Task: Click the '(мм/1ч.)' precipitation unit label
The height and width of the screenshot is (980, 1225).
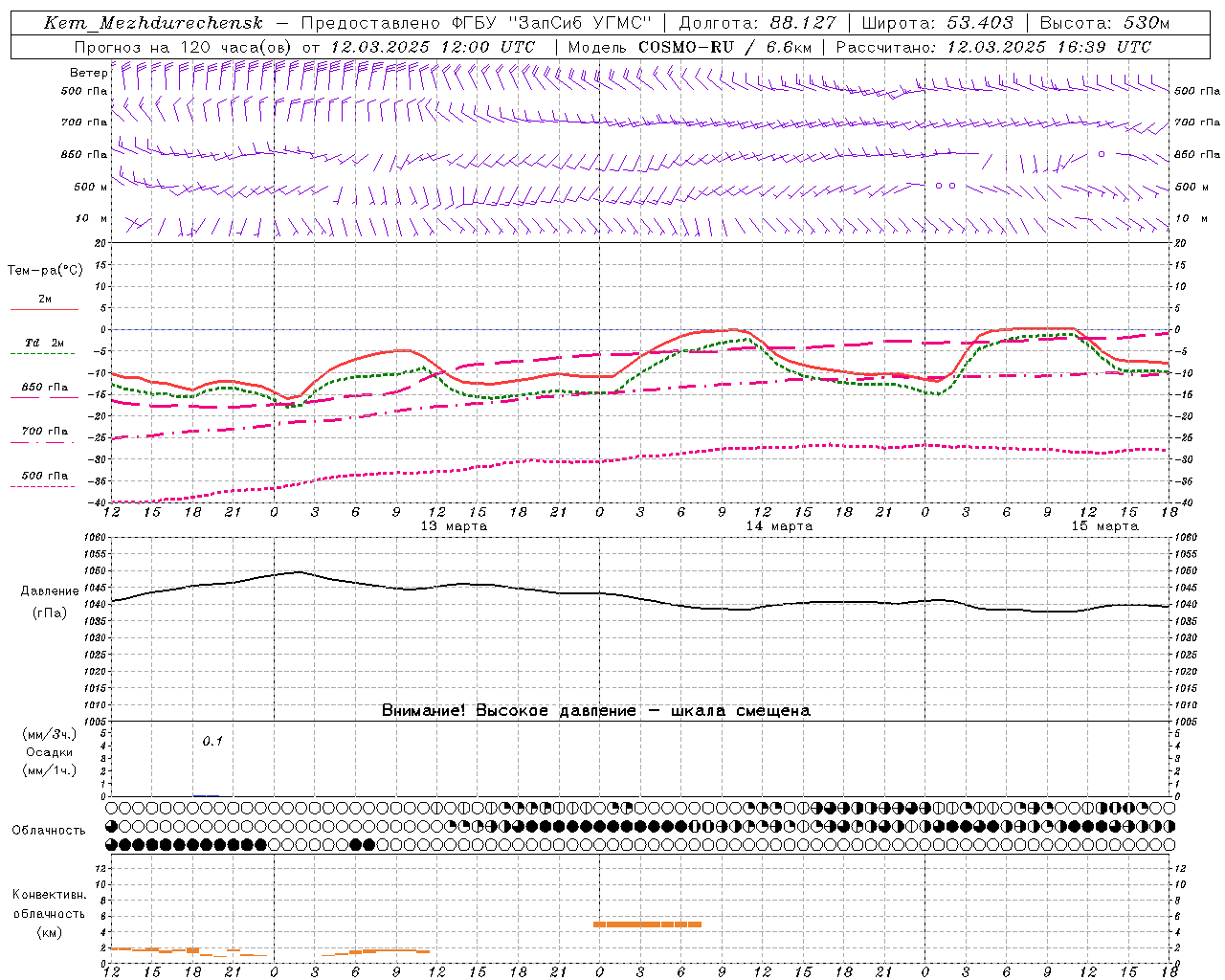Action: click(50, 770)
